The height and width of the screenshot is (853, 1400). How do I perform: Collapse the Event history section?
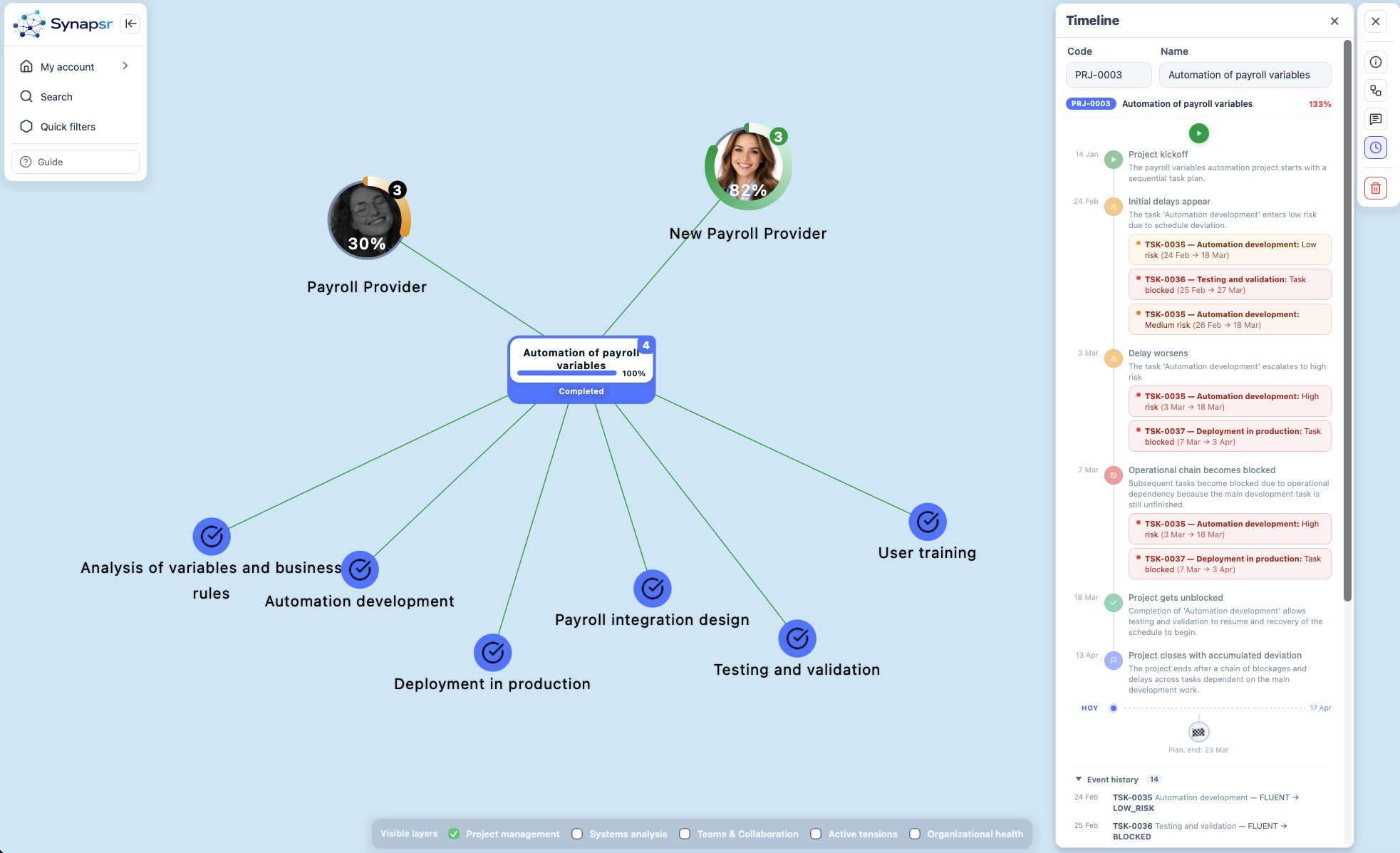(x=1078, y=779)
